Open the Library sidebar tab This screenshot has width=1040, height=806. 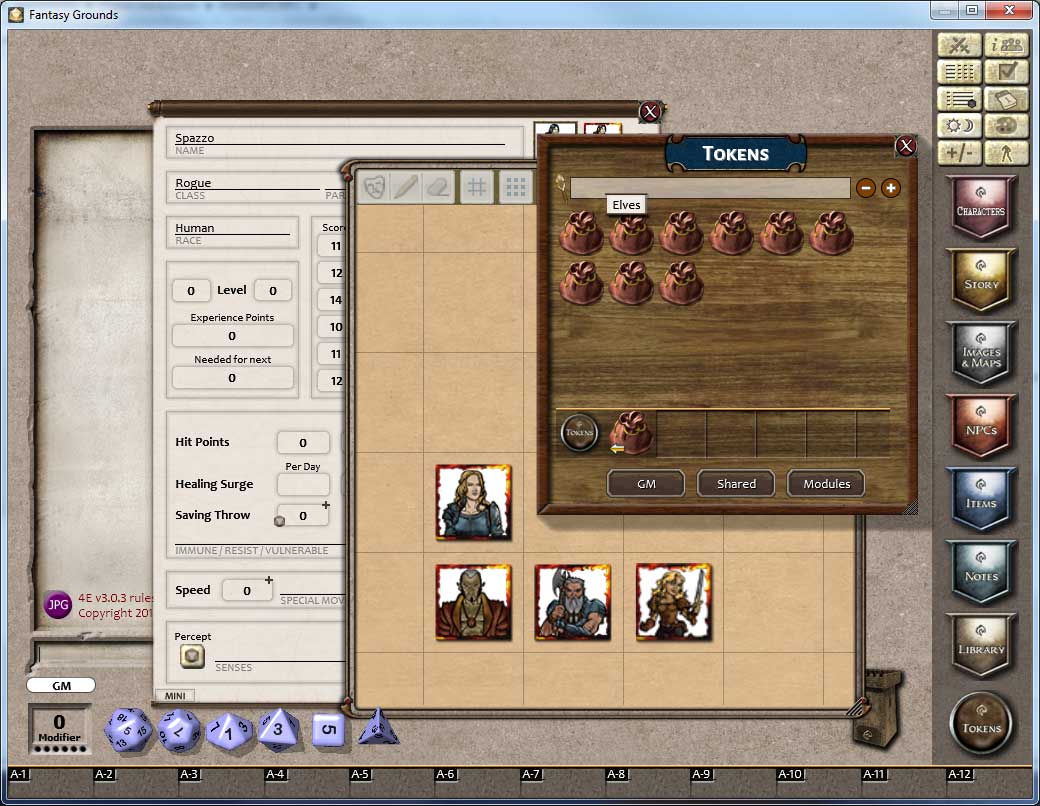[981, 645]
